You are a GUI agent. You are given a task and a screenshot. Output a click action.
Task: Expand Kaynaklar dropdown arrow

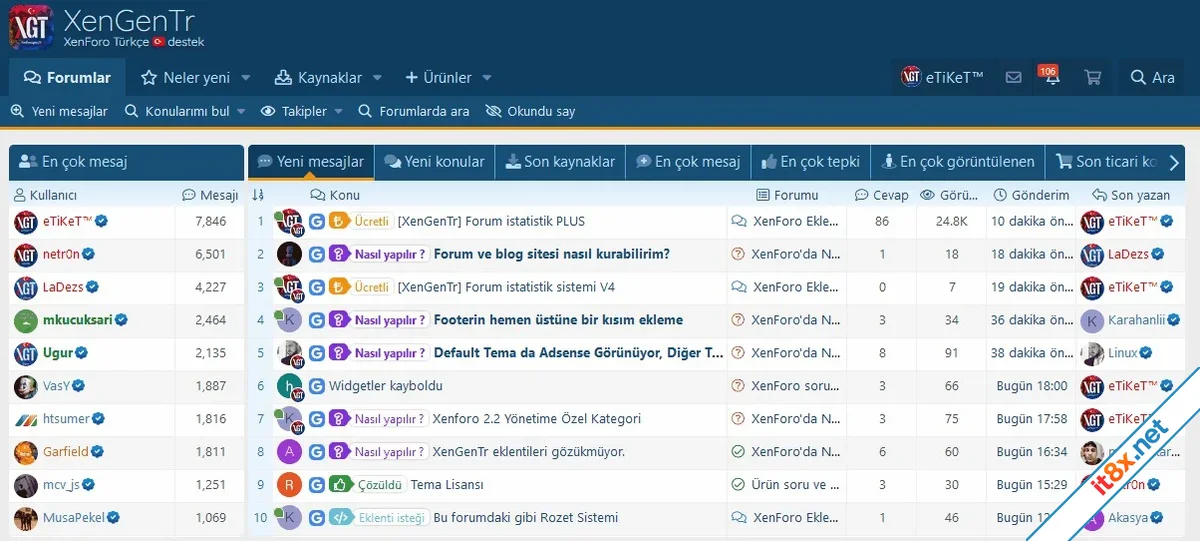click(377, 77)
